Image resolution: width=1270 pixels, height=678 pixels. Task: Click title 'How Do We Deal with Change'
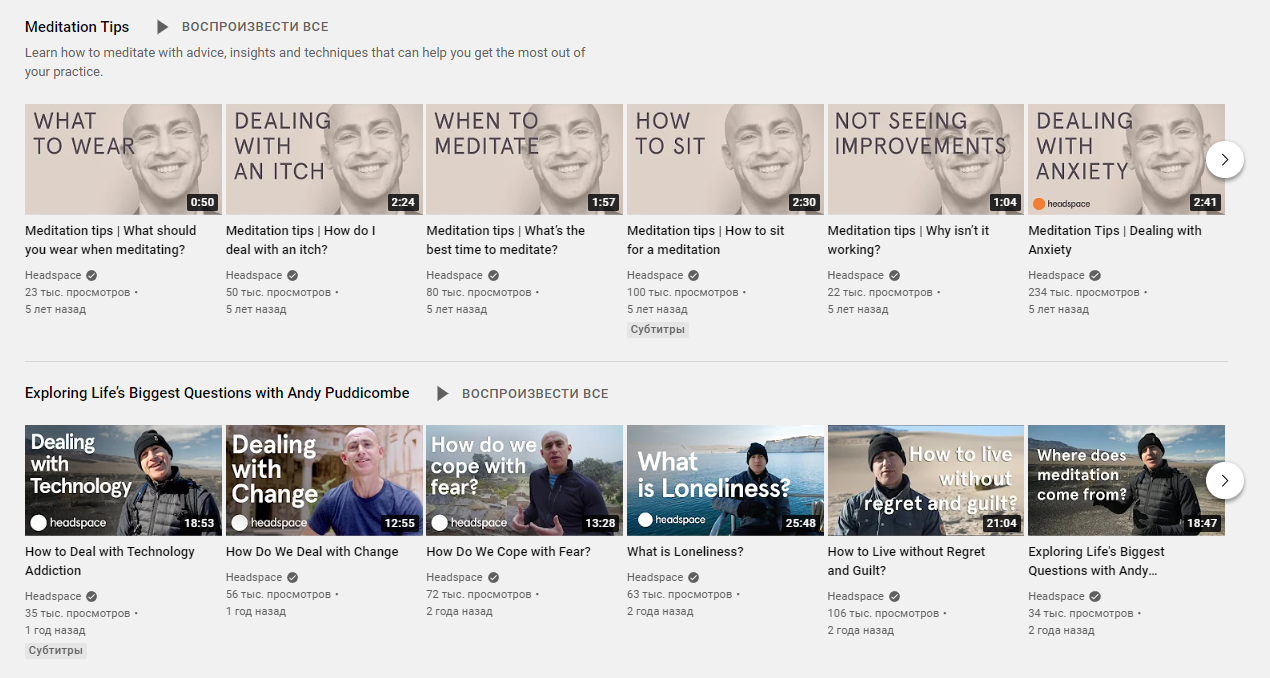click(x=312, y=552)
